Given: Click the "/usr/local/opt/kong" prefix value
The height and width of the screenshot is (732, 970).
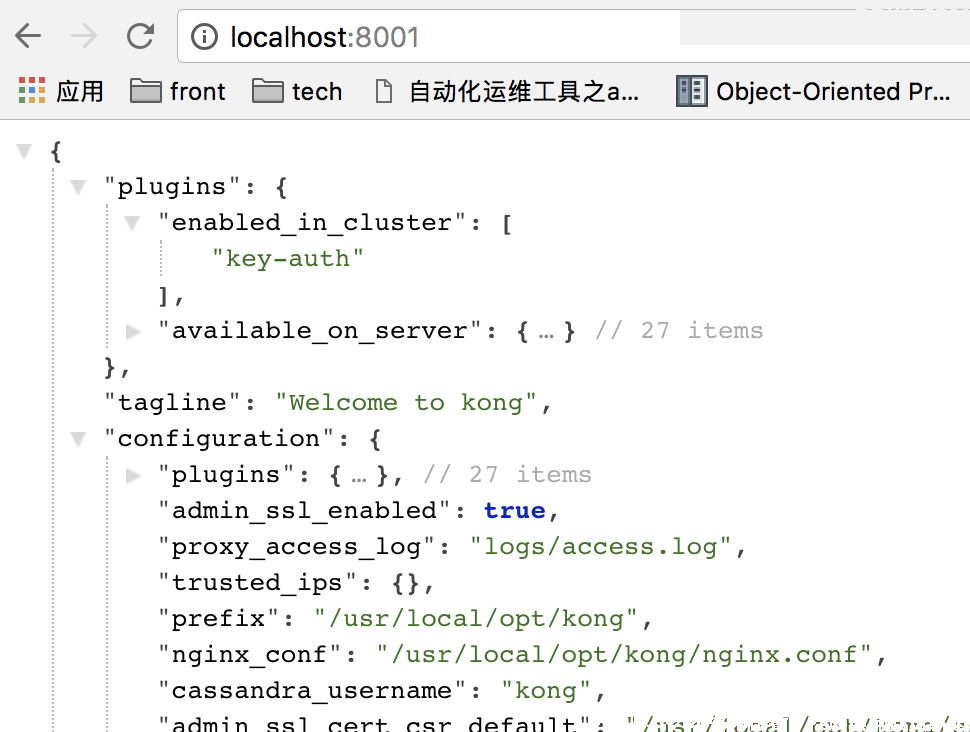Looking at the screenshot, I should tap(476, 619).
